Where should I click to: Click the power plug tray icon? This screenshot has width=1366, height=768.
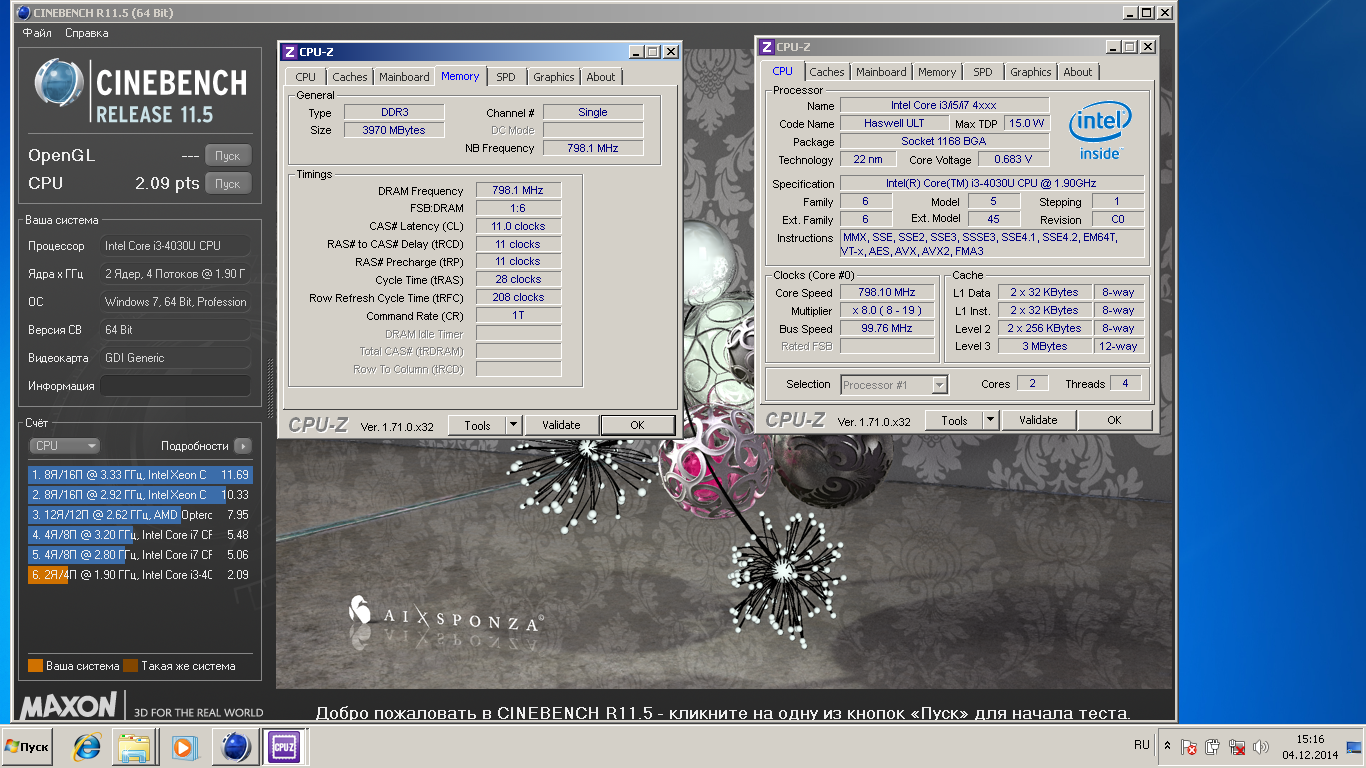[x=1213, y=747]
